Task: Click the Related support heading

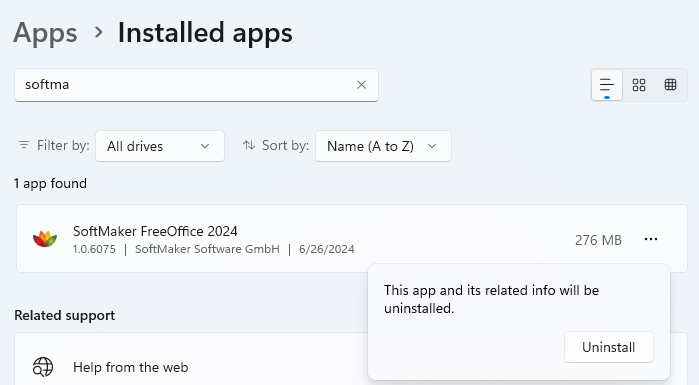Action: click(65, 315)
